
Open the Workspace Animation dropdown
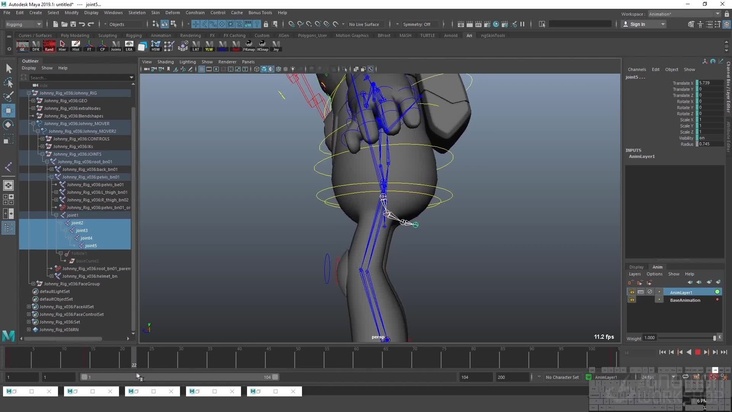682,14
